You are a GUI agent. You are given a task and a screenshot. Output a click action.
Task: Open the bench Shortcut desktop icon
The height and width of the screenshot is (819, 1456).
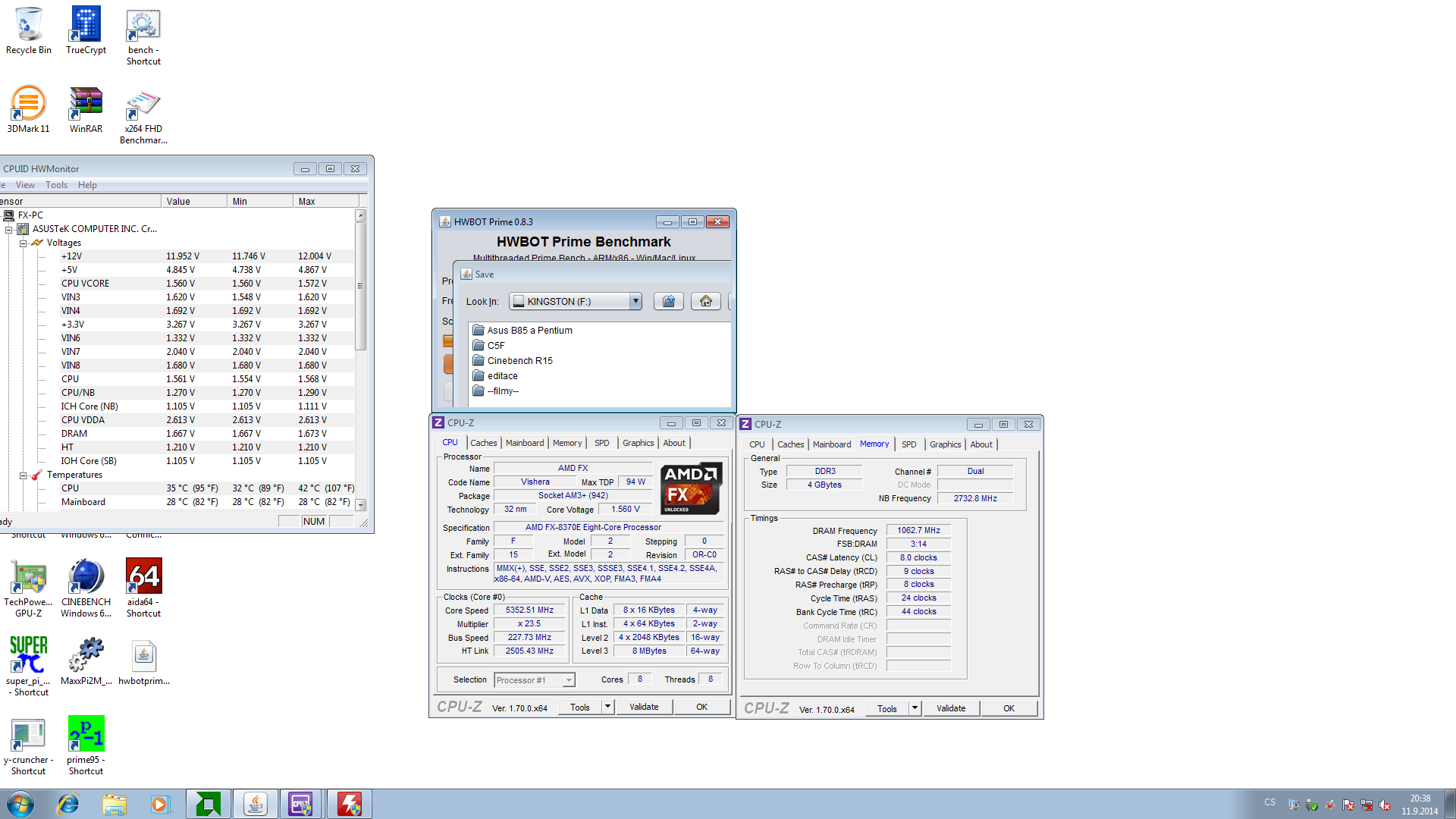pyautogui.click(x=143, y=36)
